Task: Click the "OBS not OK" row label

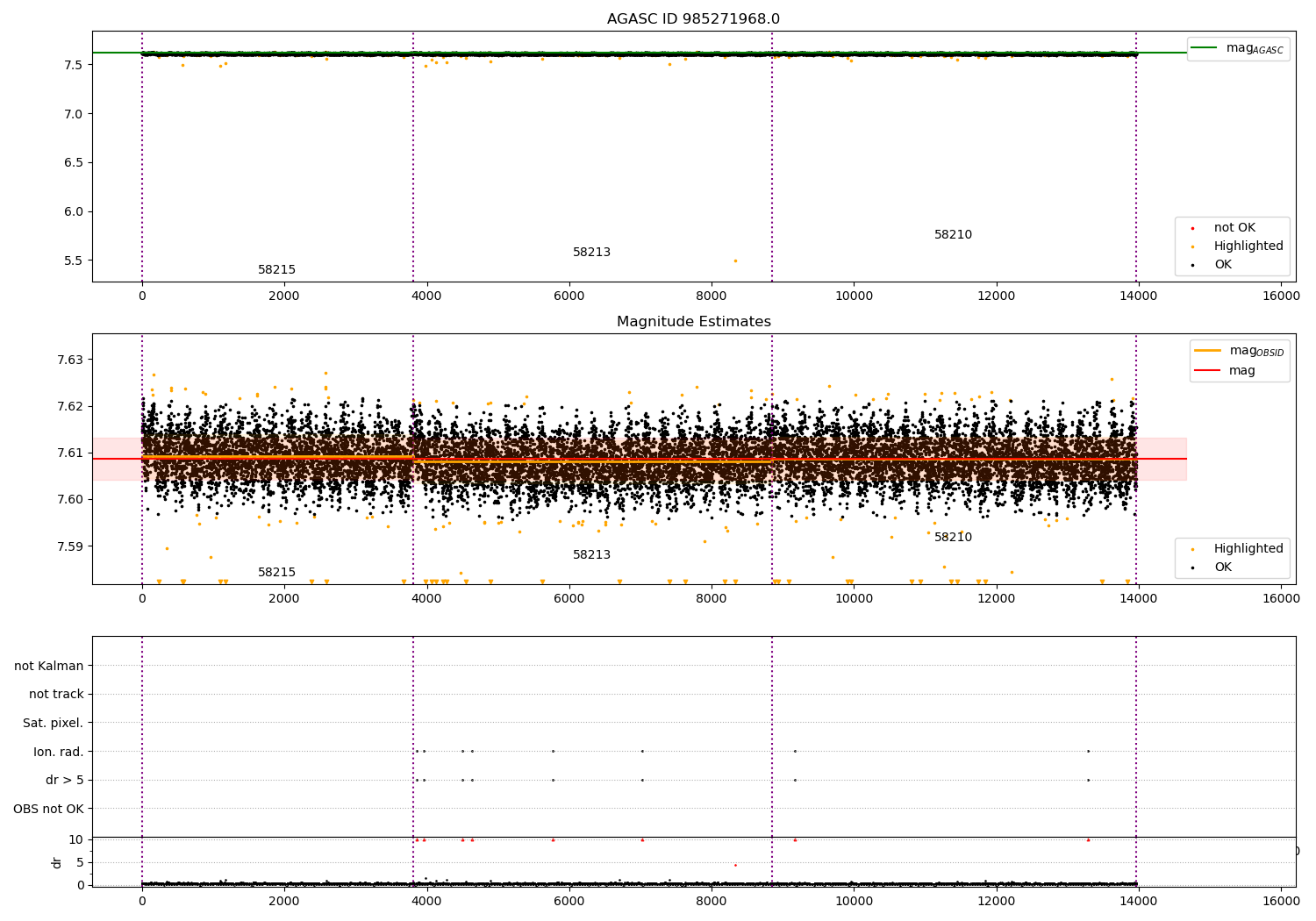Action: coord(48,809)
